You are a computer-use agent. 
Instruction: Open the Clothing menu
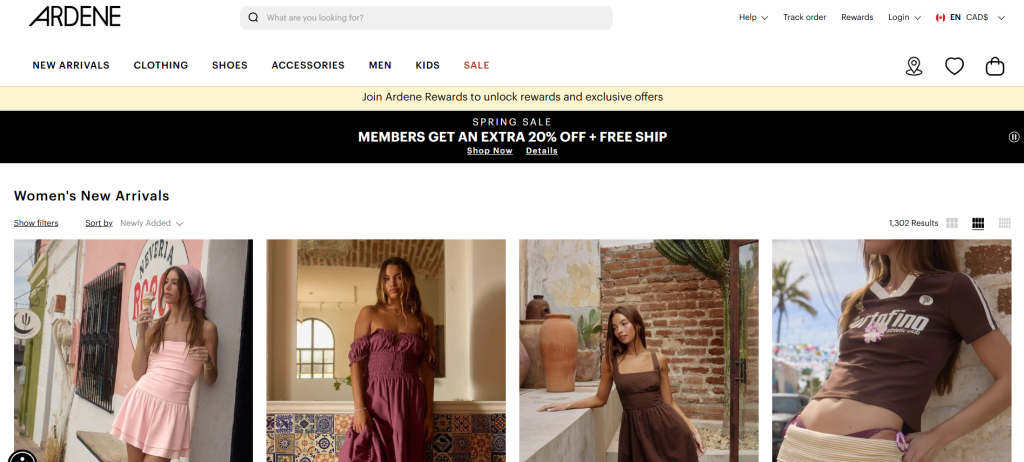[x=161, y=65]
